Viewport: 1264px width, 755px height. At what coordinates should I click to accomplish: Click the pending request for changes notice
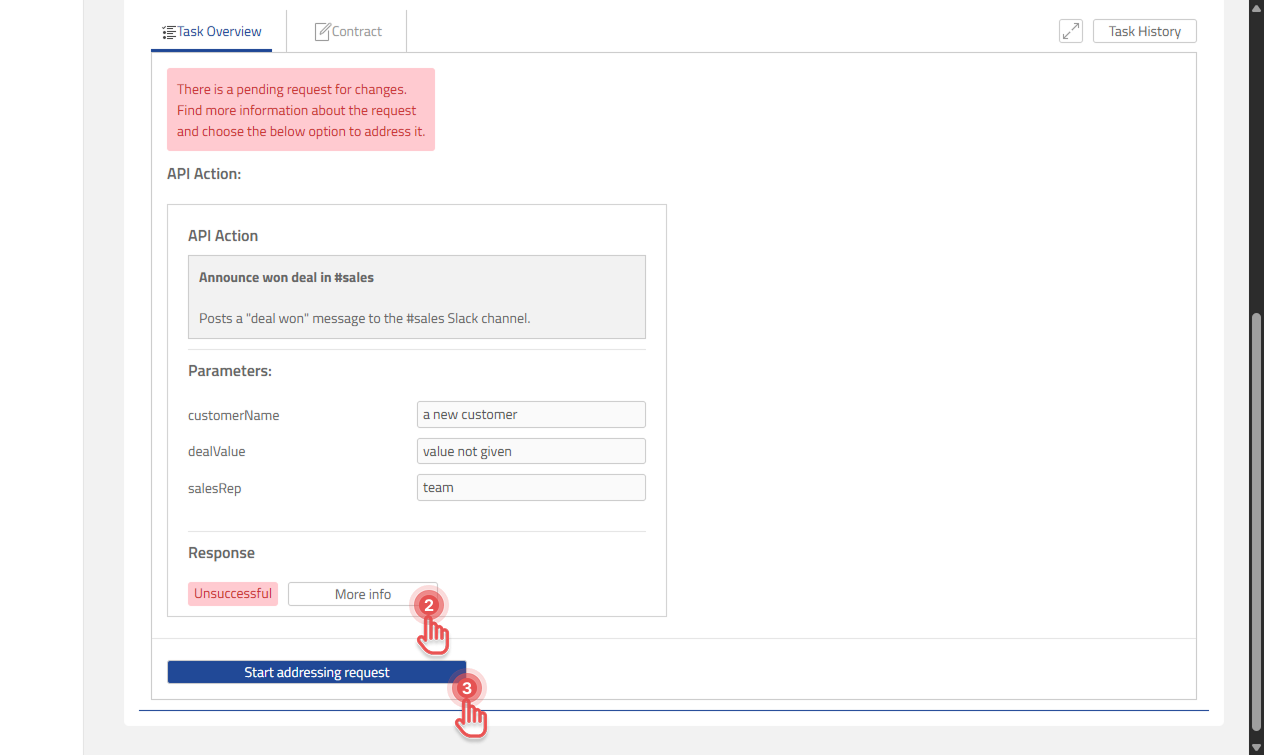pyautogui.click(x=301, y=110)
